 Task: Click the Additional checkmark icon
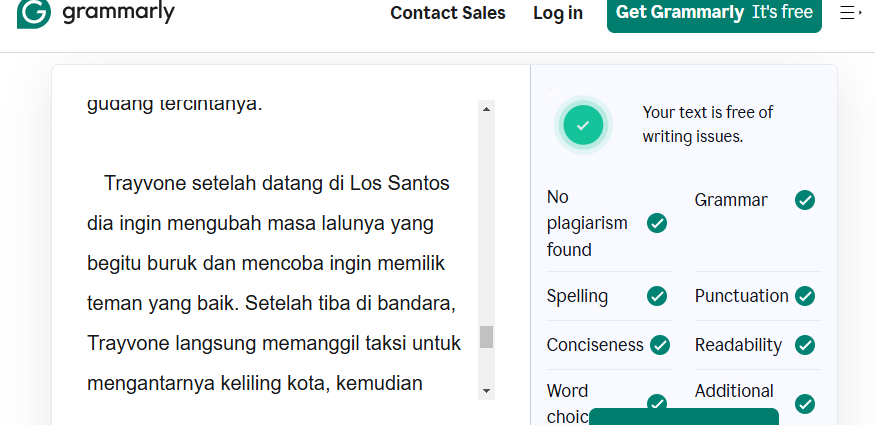point(805,404)
